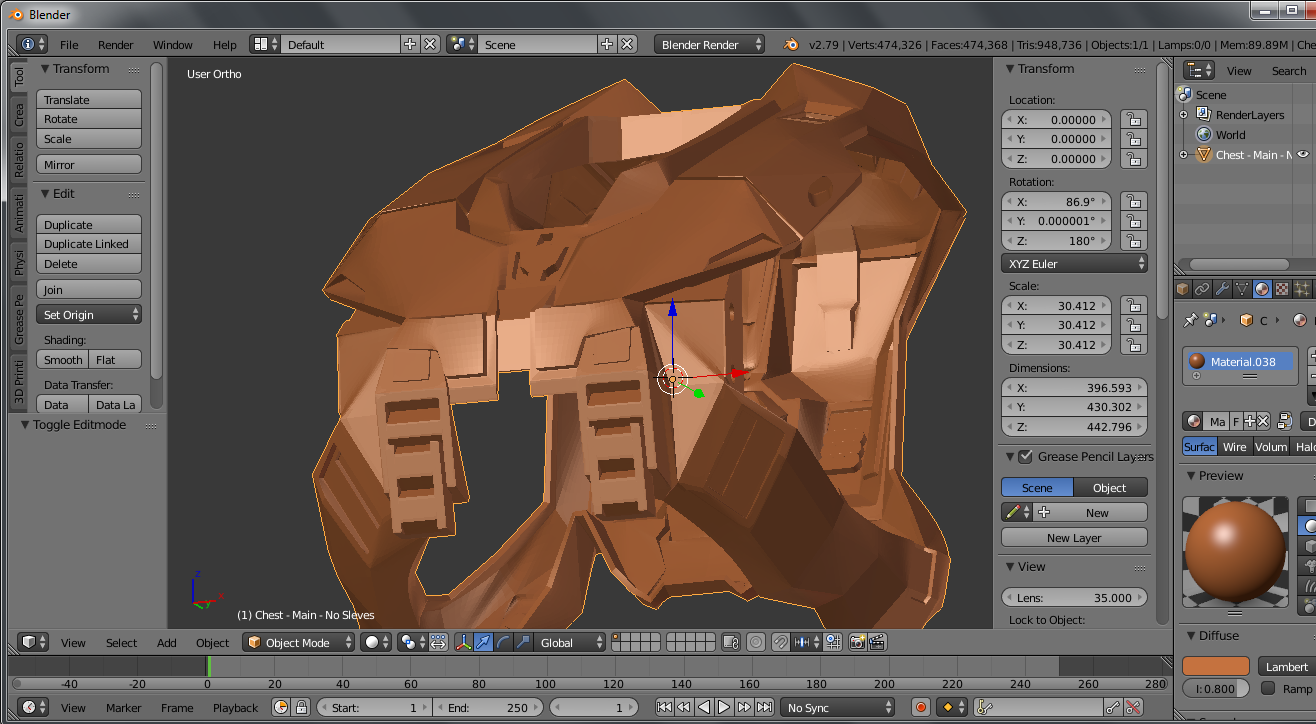Select the translate manipulator arrow icon

[x=484, y=642]
